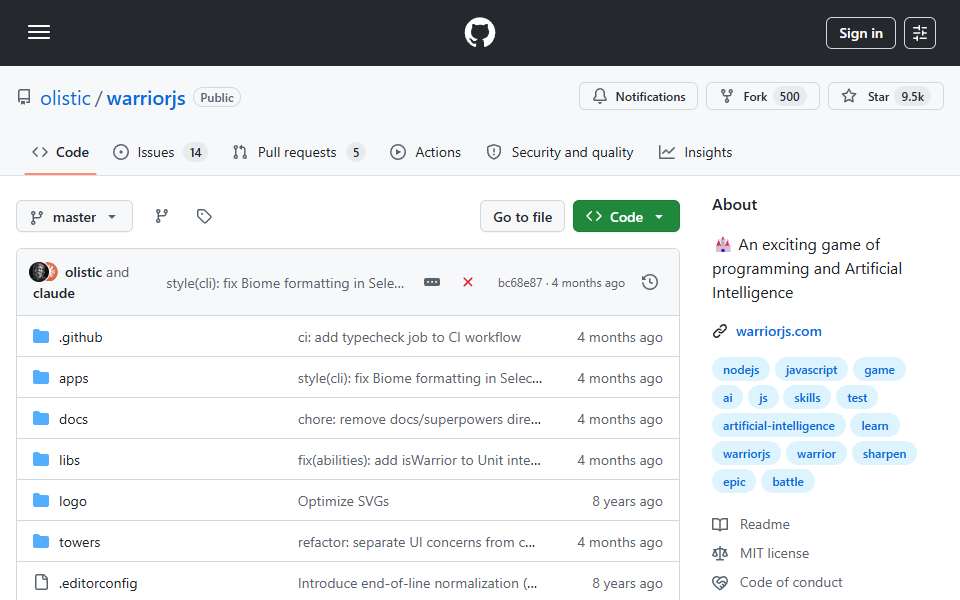Go to the GitHub homepage logo
960x600 pixels.
pos(479,32)
